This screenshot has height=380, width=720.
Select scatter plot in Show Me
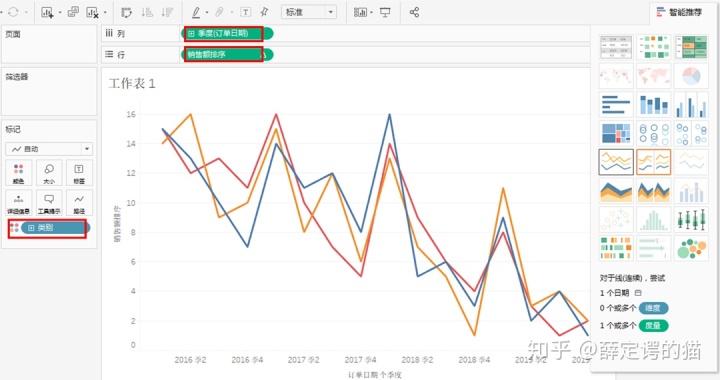[616, 219]
